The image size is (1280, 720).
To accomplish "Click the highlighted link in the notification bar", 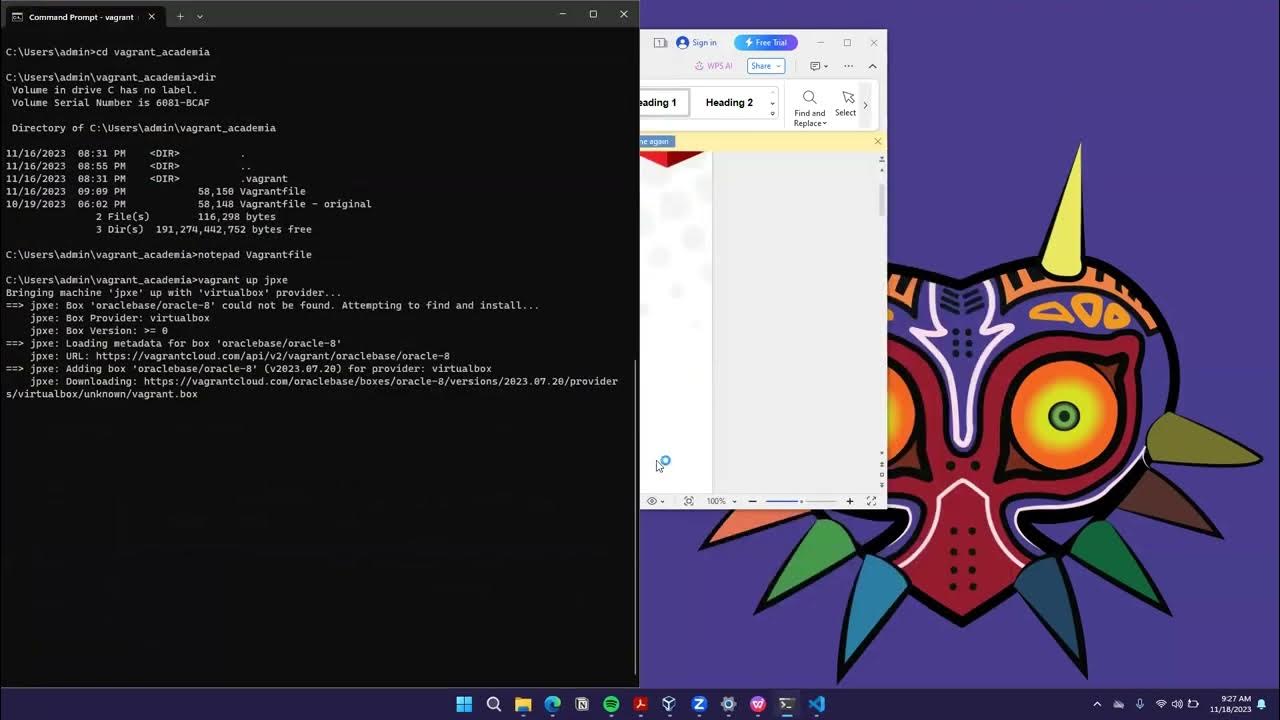I will click(656, 141).
